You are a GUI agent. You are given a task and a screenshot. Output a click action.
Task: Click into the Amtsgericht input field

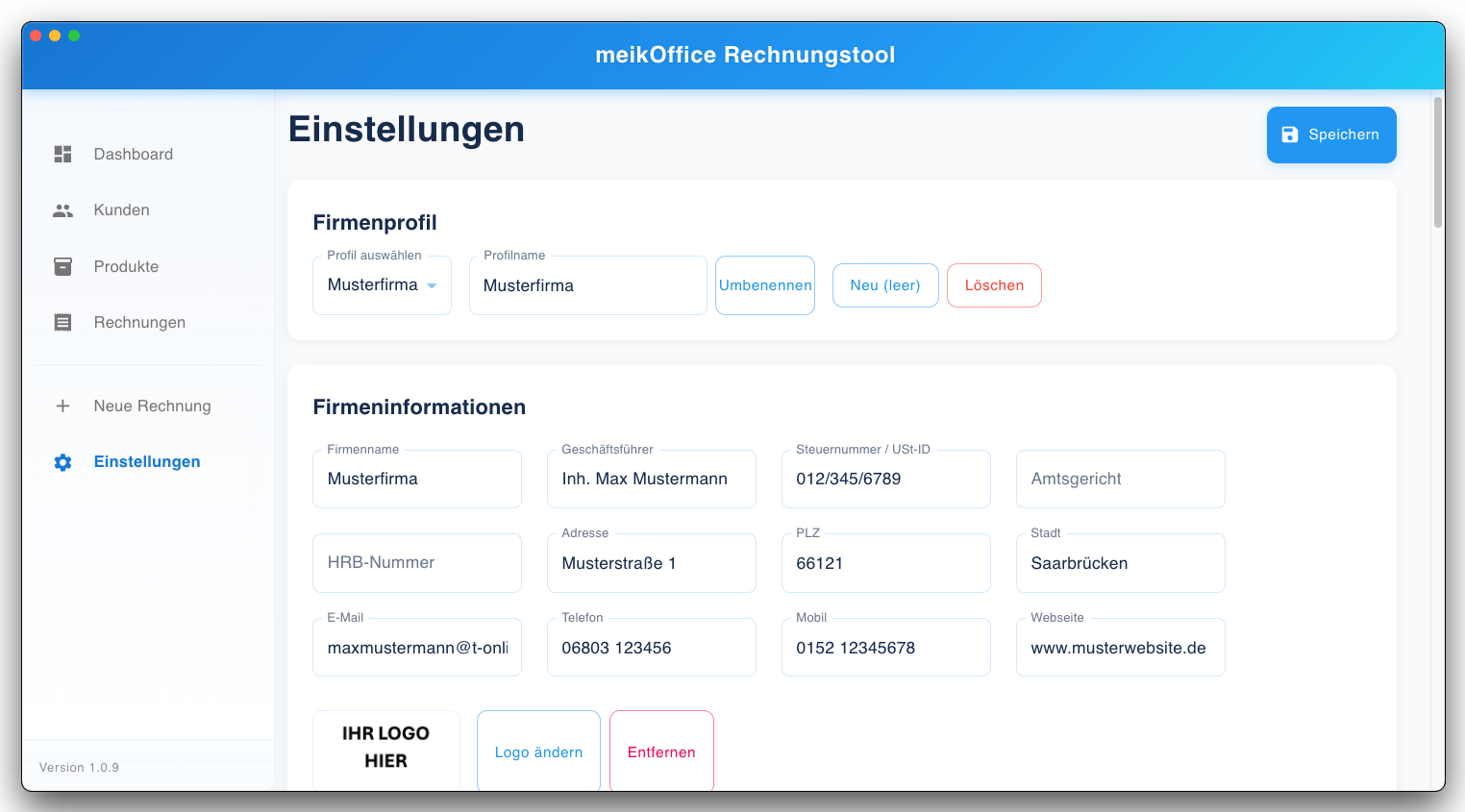point(1120,479)
